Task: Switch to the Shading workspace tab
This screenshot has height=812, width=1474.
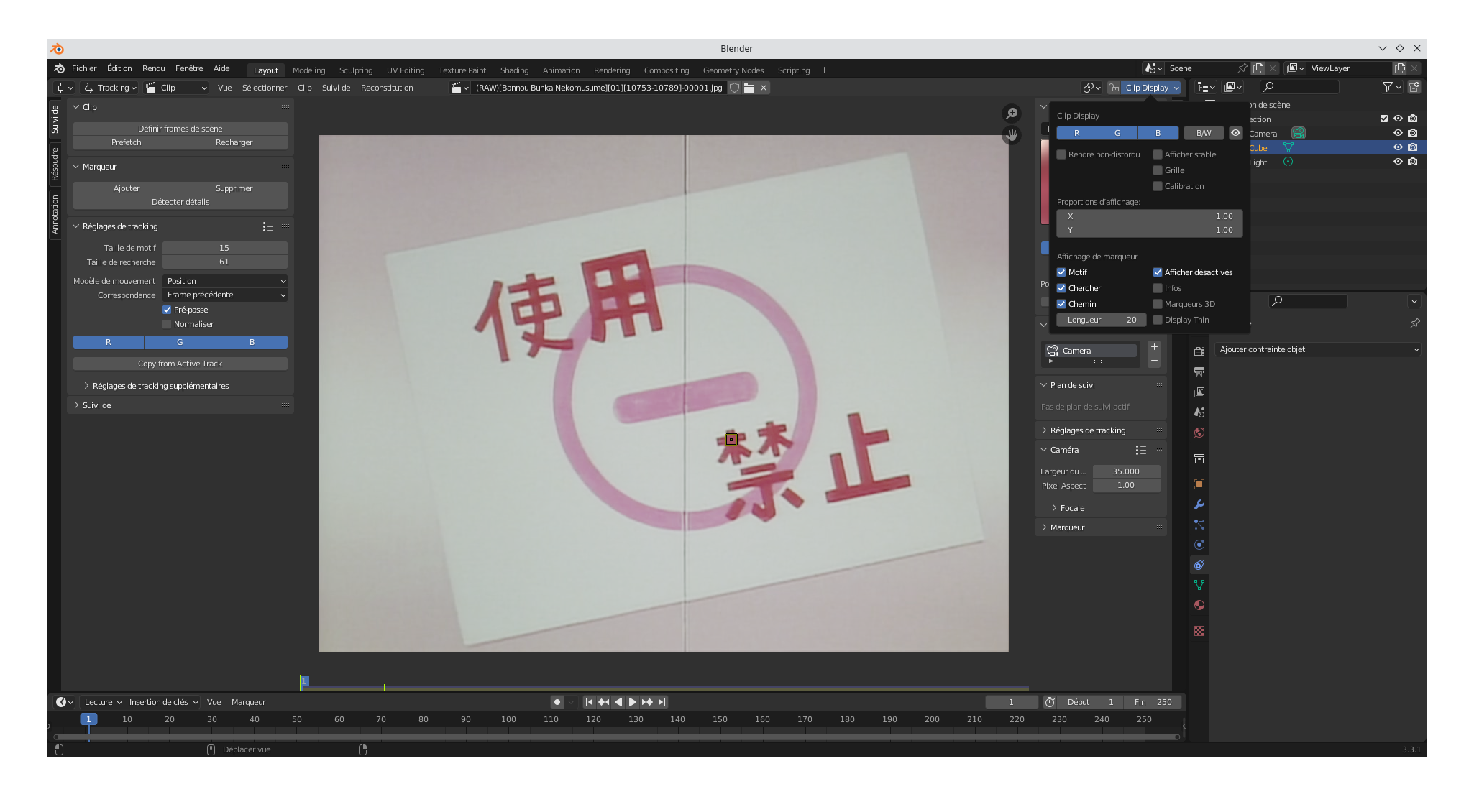Action: point(514,70)
